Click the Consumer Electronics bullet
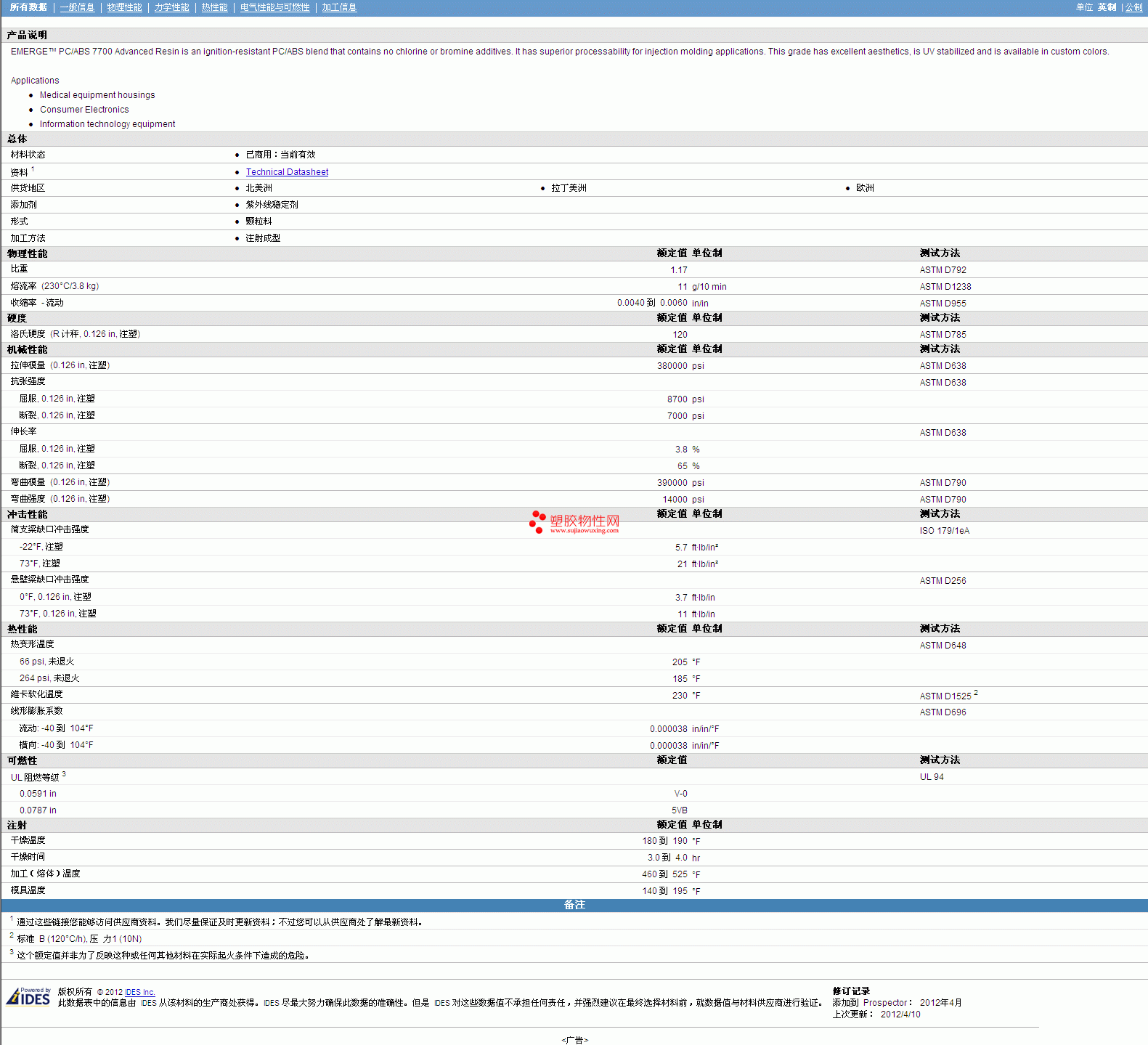This screenshot has width=1148, height=1045. point(84,110)
